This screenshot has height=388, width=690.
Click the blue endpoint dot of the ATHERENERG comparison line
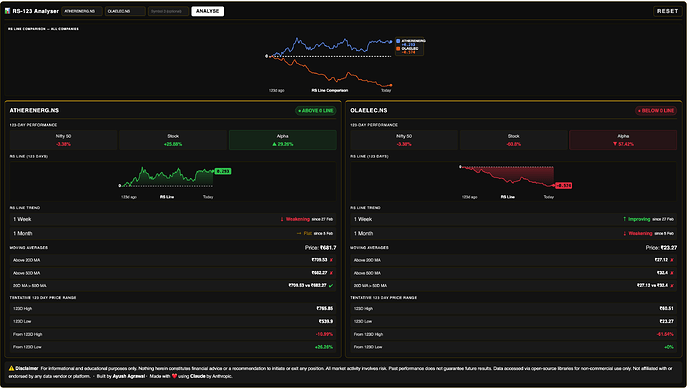[x=391, y=42]
